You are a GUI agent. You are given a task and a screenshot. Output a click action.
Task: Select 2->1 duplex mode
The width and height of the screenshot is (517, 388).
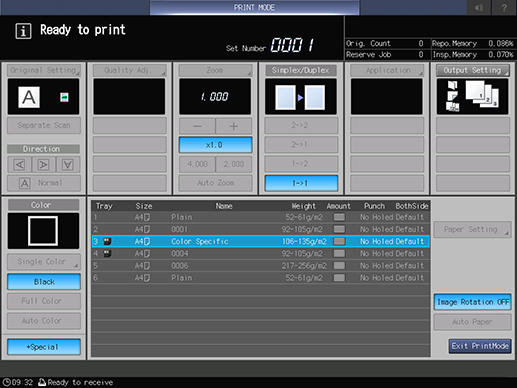(x=301, y=145)
